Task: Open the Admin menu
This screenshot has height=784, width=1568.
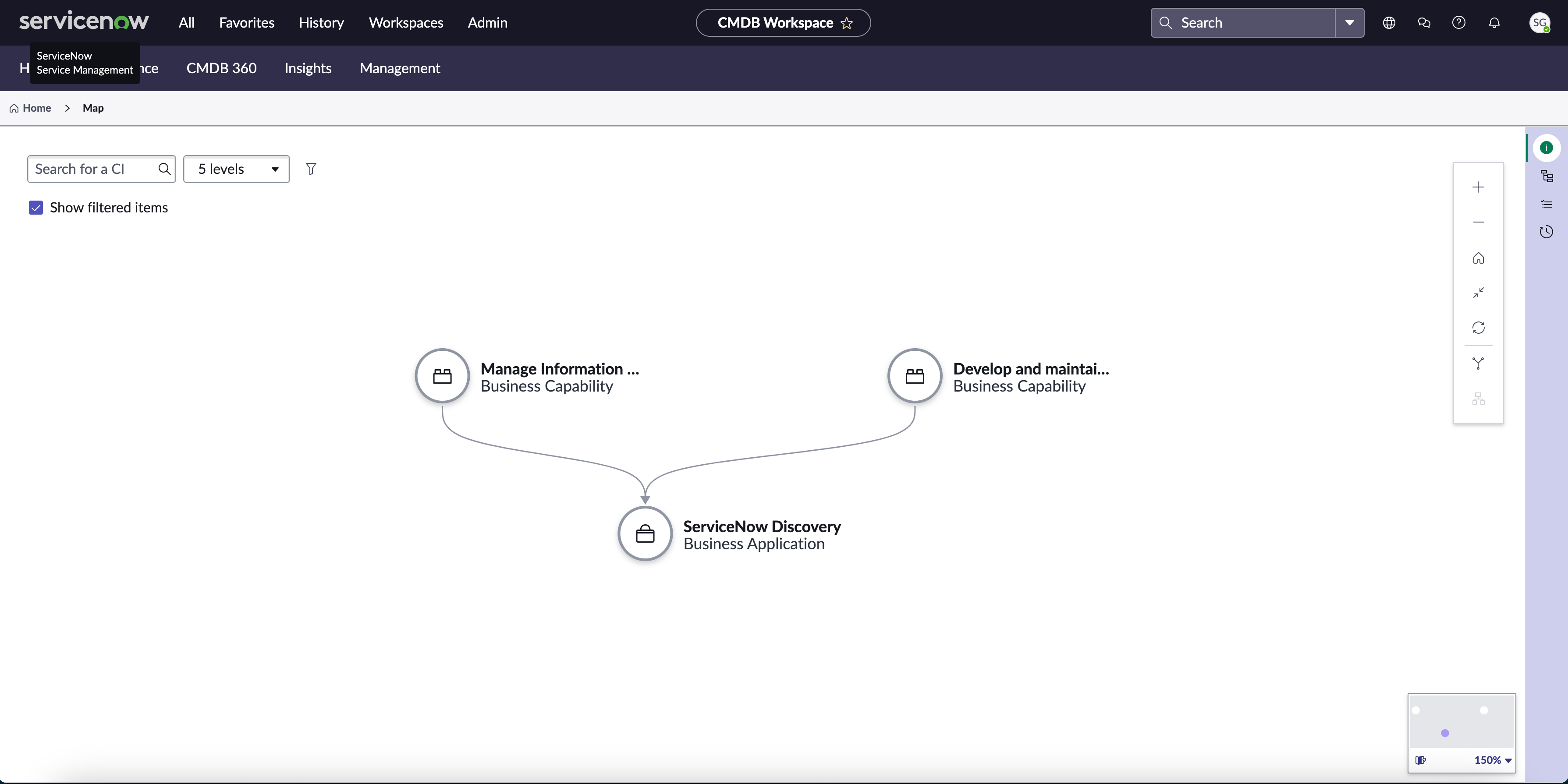Action: [x=488, y=22]
